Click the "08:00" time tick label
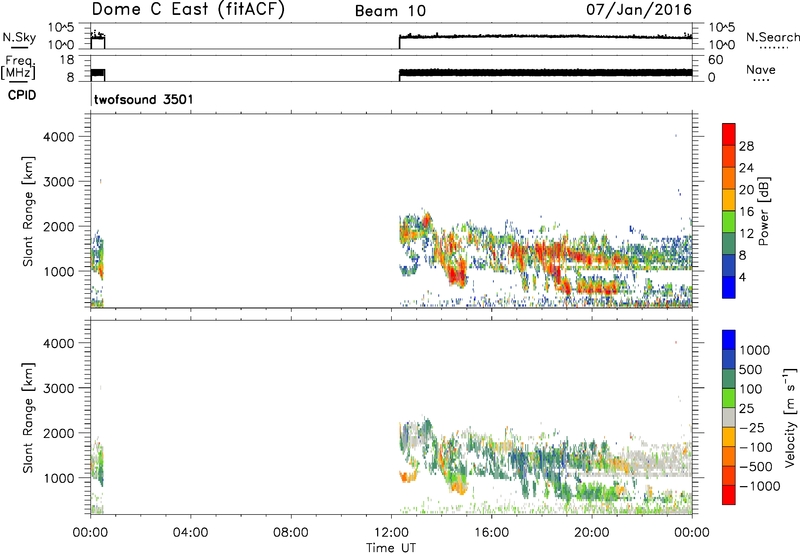Image resolution: width=800 pixels, height=554 pixels. click(290, 533)
